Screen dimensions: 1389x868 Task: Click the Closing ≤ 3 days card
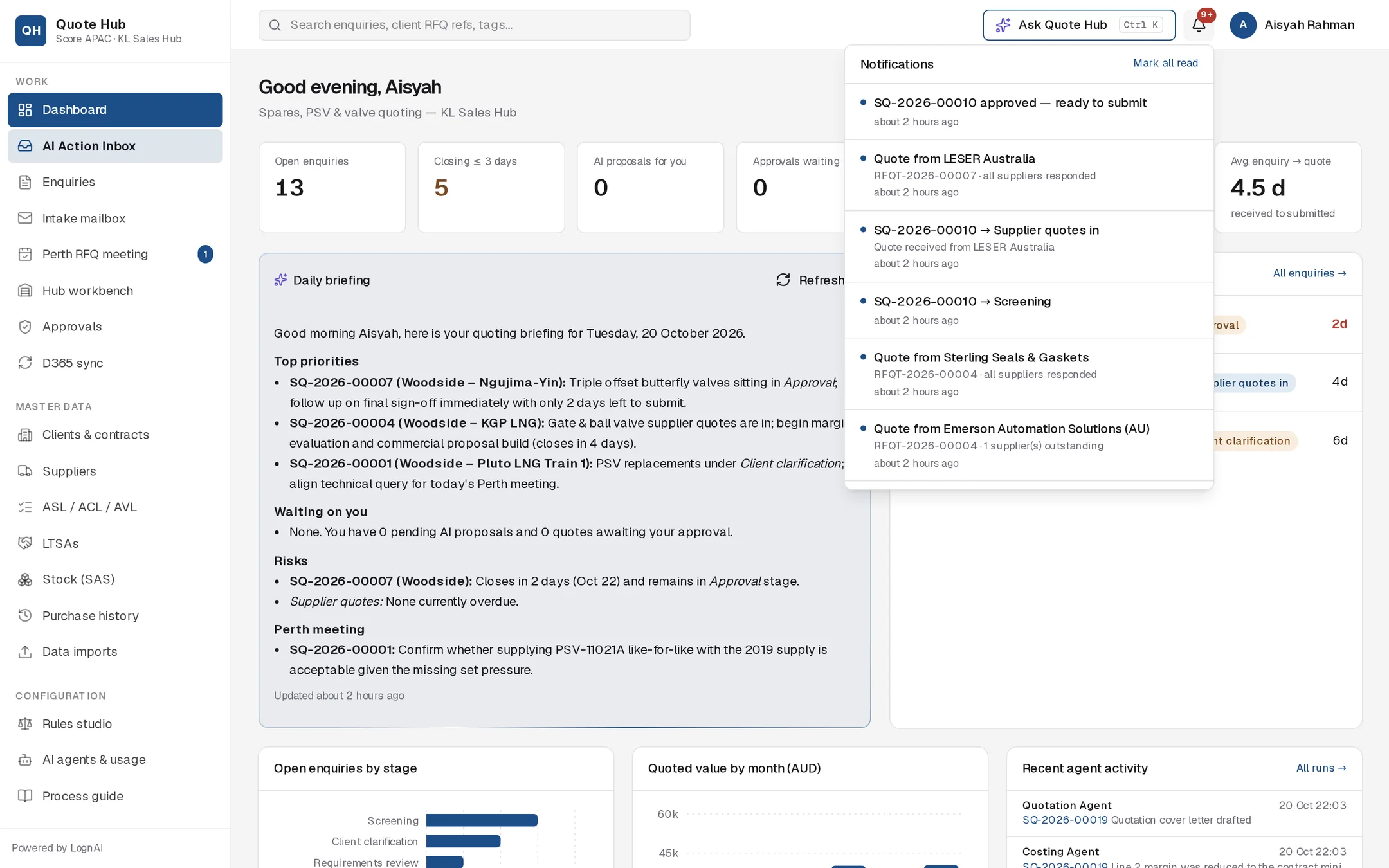pyautogui.click(x=491, y=187)
